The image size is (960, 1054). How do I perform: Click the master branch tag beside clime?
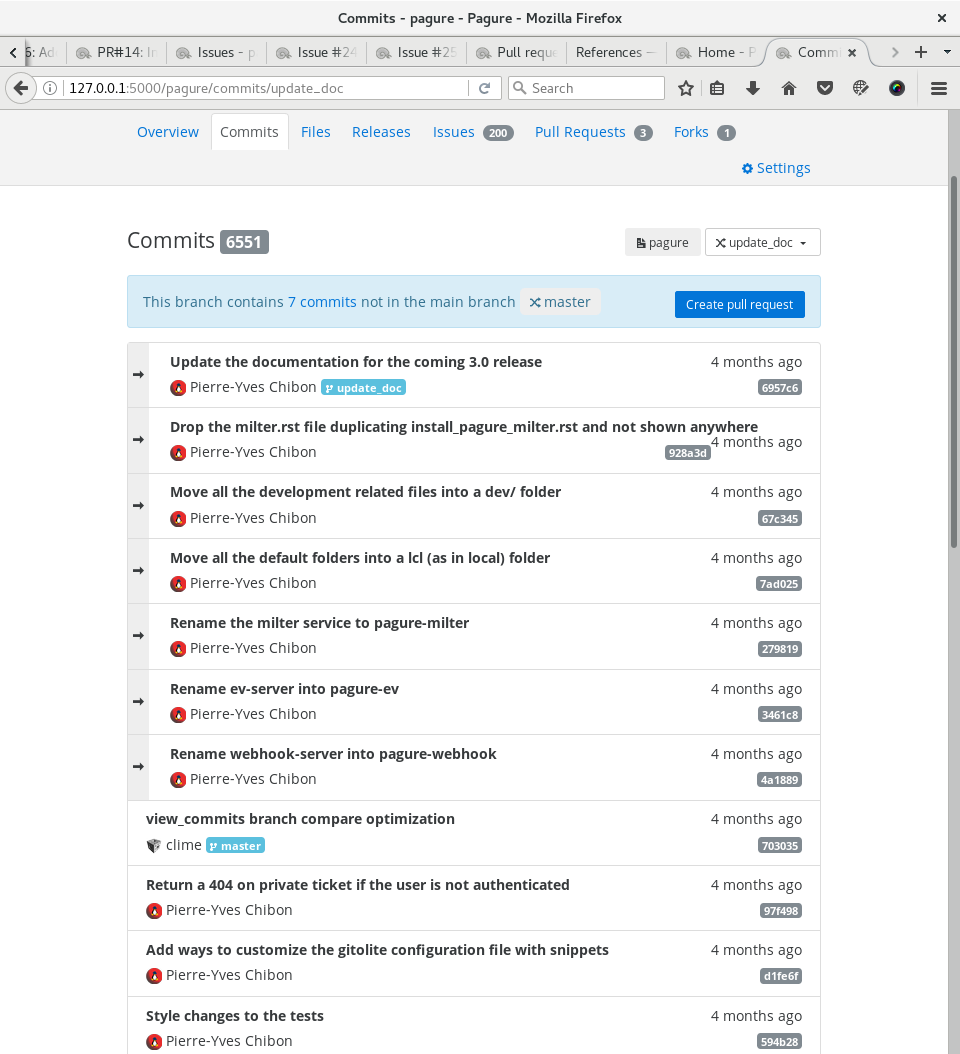[235, 846]
